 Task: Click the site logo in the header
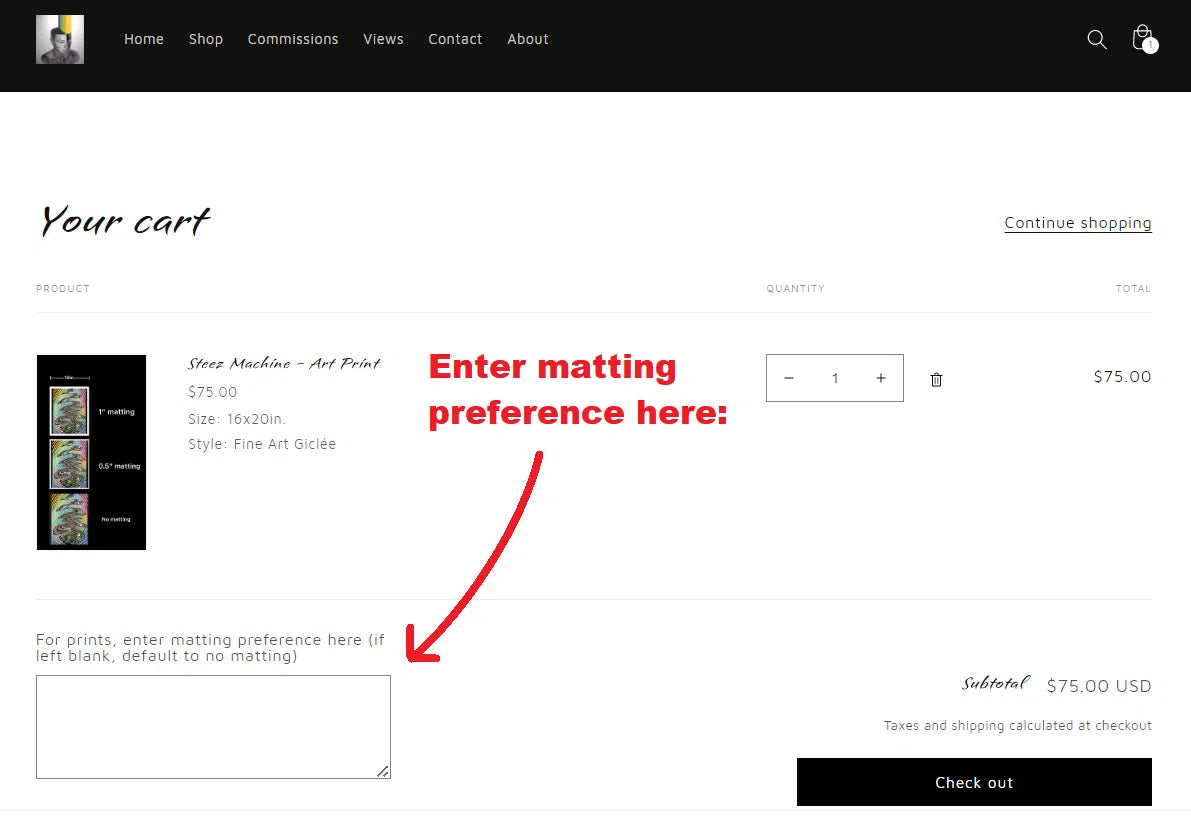[60, 40]
